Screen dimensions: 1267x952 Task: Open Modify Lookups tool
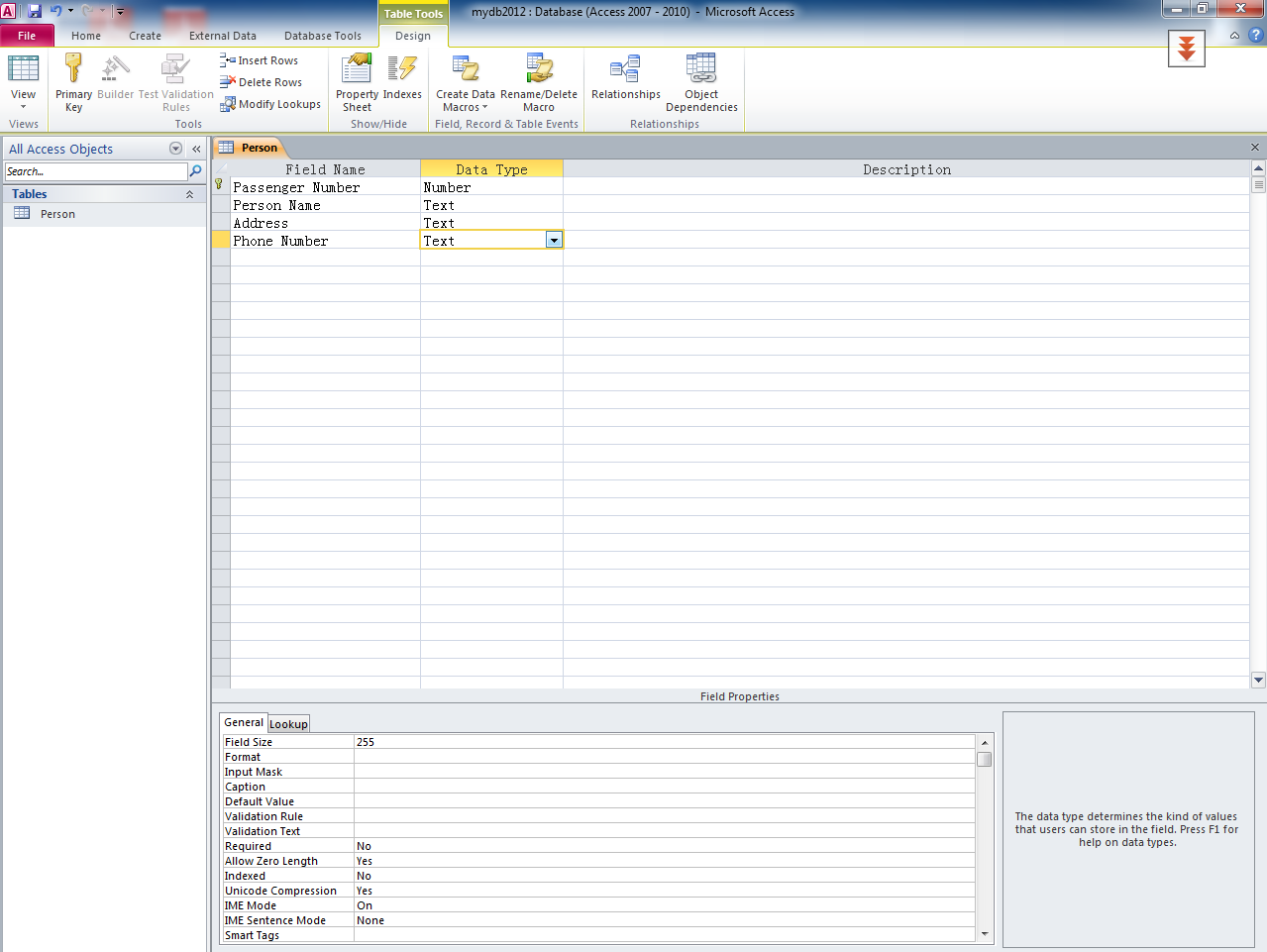pyautogui.click(x=270, y=104)
